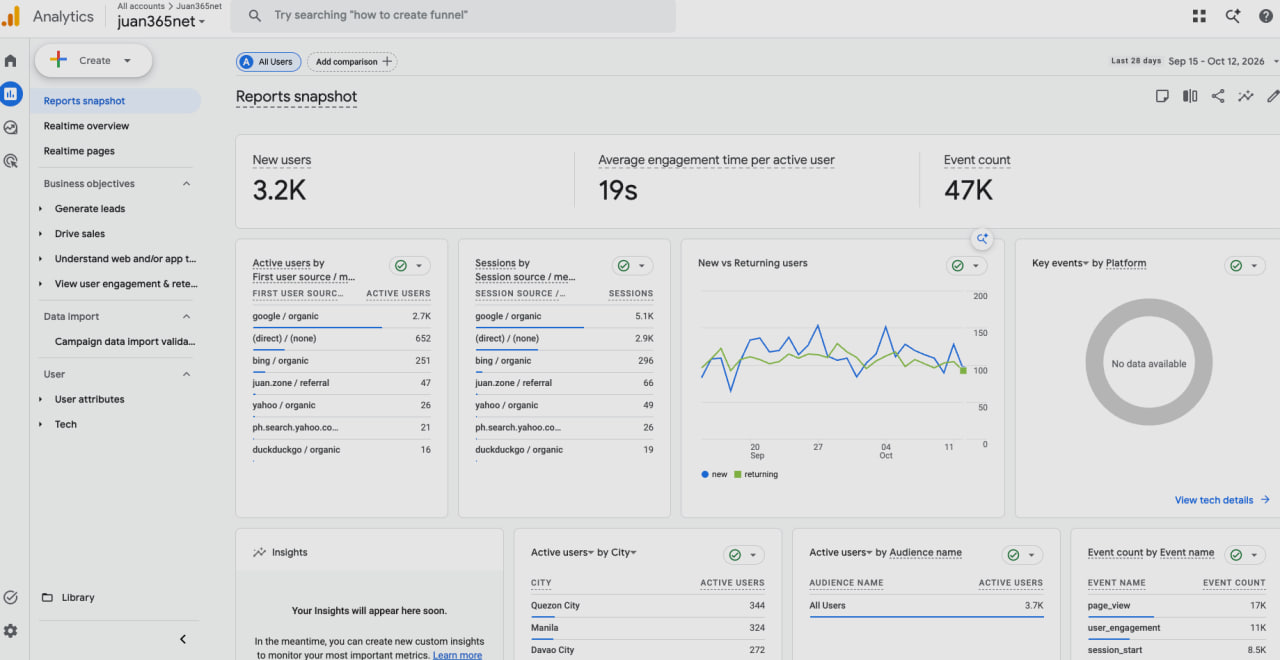Follow the View tech details link
Screen dimensions: 1280x660
pyautogui.click(x=1222, y=500)
